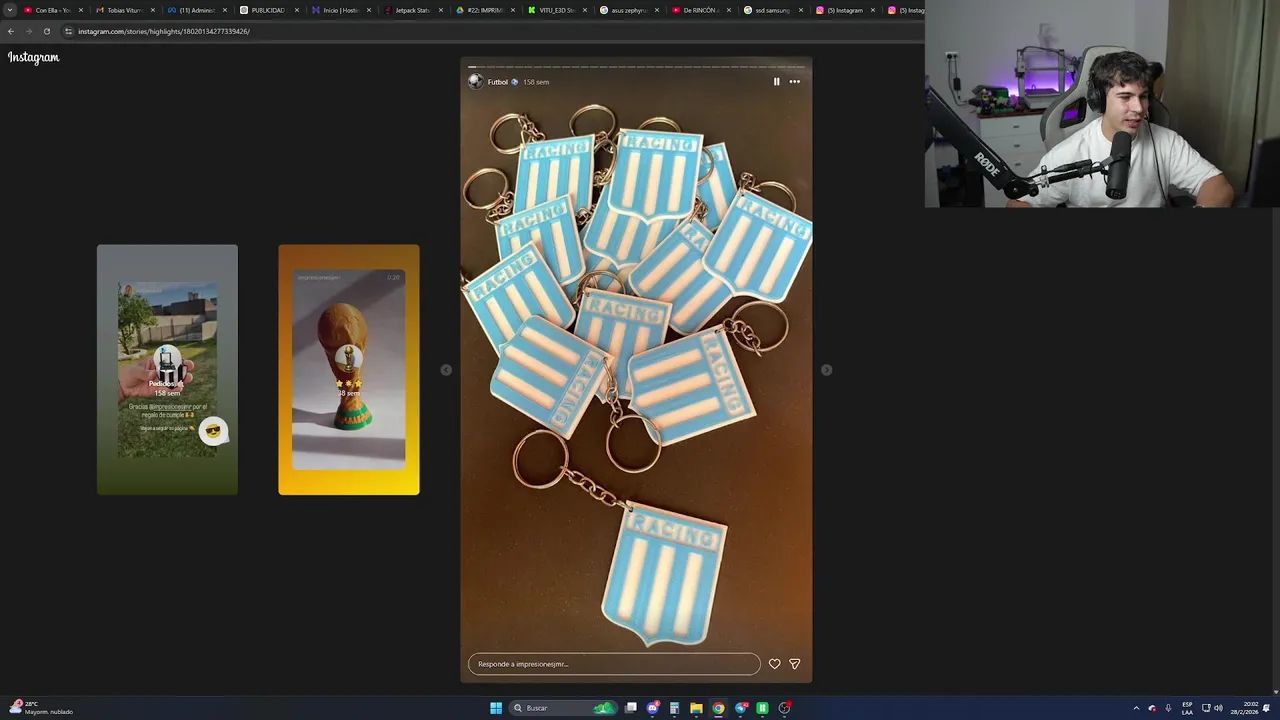The height and width of the screenshot is (720, 1280).
Task: Open the Windows Start menu
Action: [x=496, y=708]
